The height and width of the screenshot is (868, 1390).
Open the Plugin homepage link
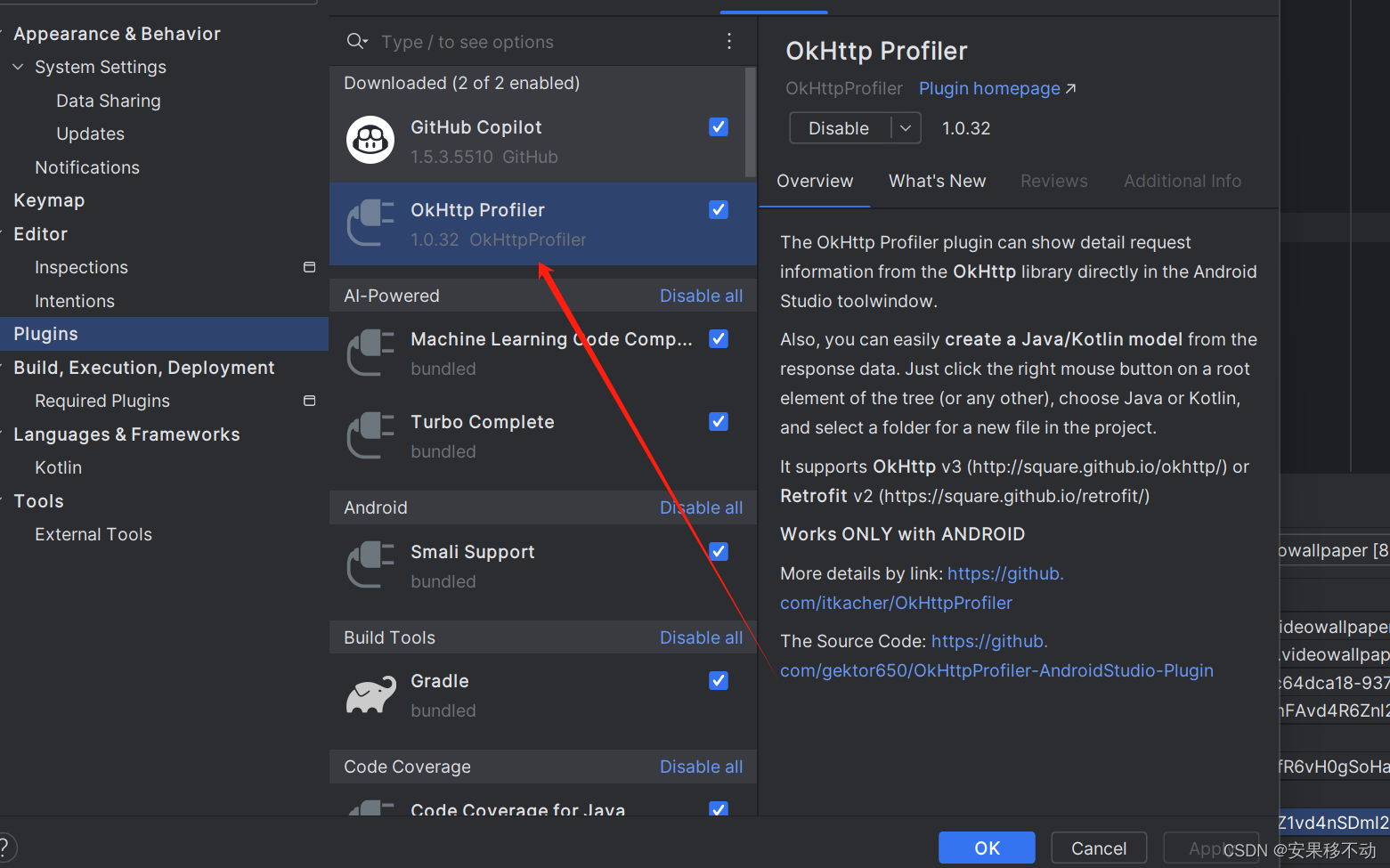pos(997,88)
